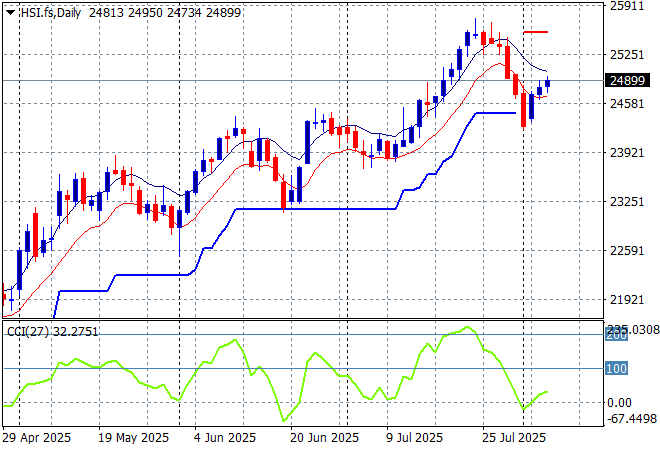Screen dimensions: 660x450
Task: Select the current price label 24899
Action: click(627, 80)
